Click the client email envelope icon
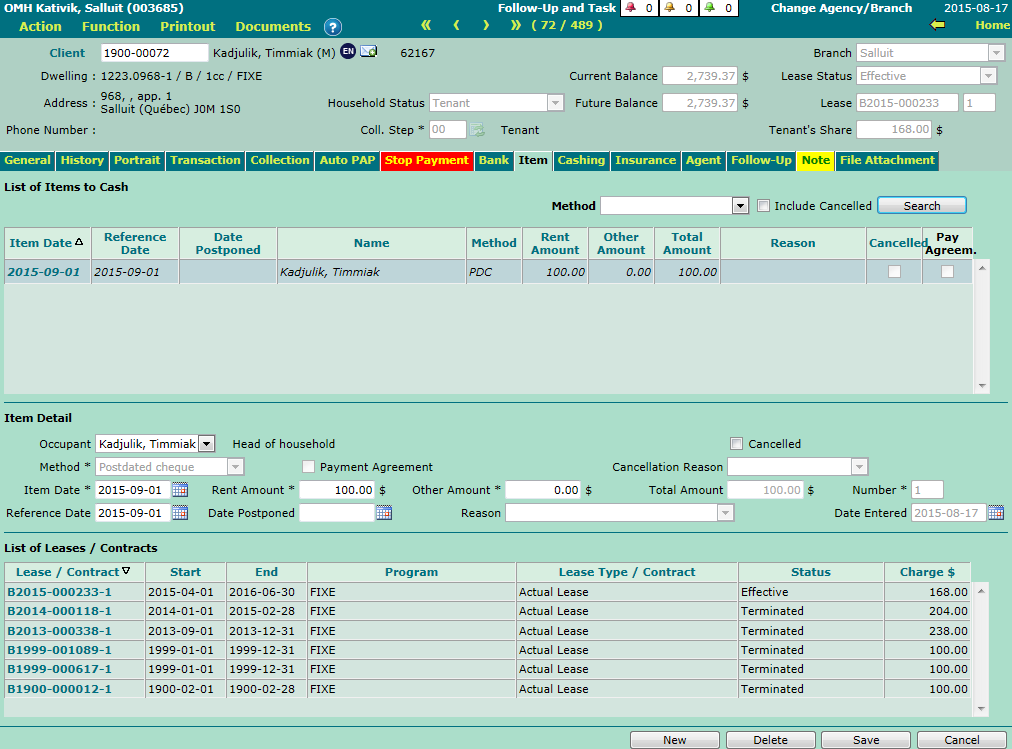 point(369,52)
